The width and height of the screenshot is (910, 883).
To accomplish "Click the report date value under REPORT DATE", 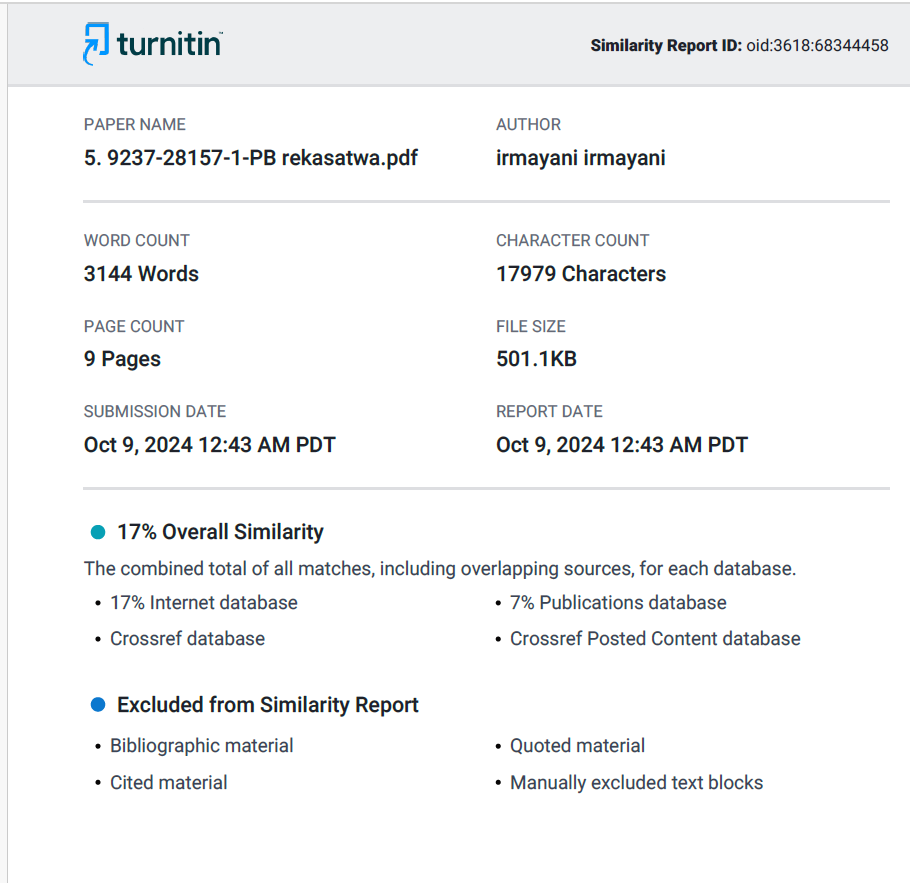I will click(x=622, y=445).
